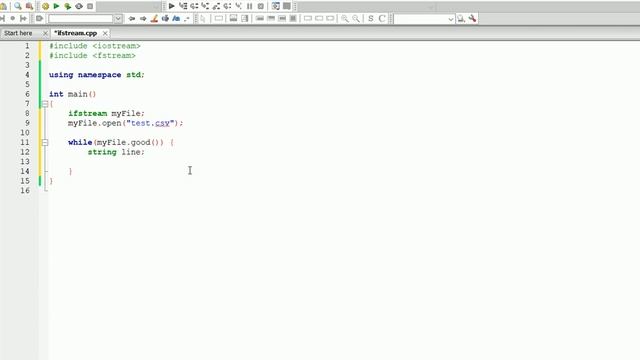The height and width of the screenshot is (360, 640).
Task: Click the 'while(myFile.good())' line
Action: 121,142
